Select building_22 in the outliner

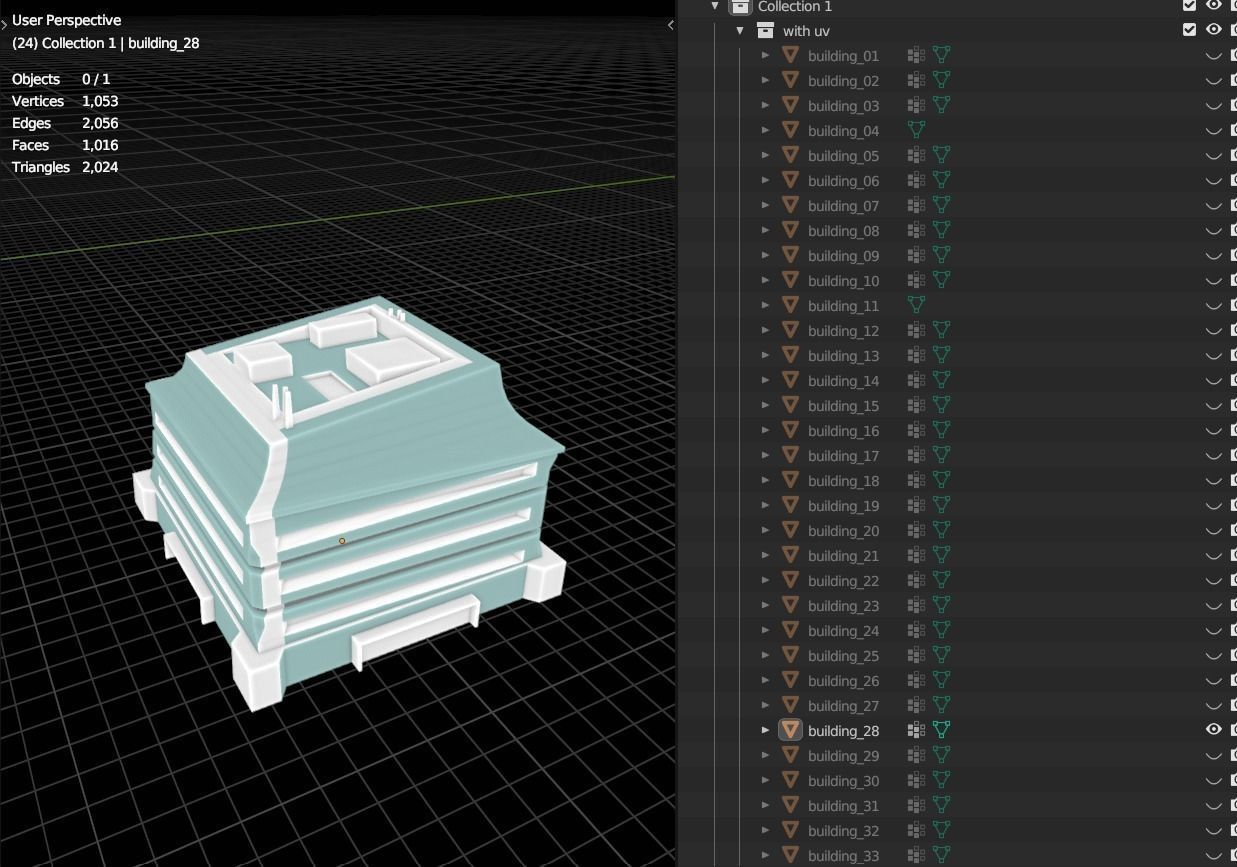(843, 581)
